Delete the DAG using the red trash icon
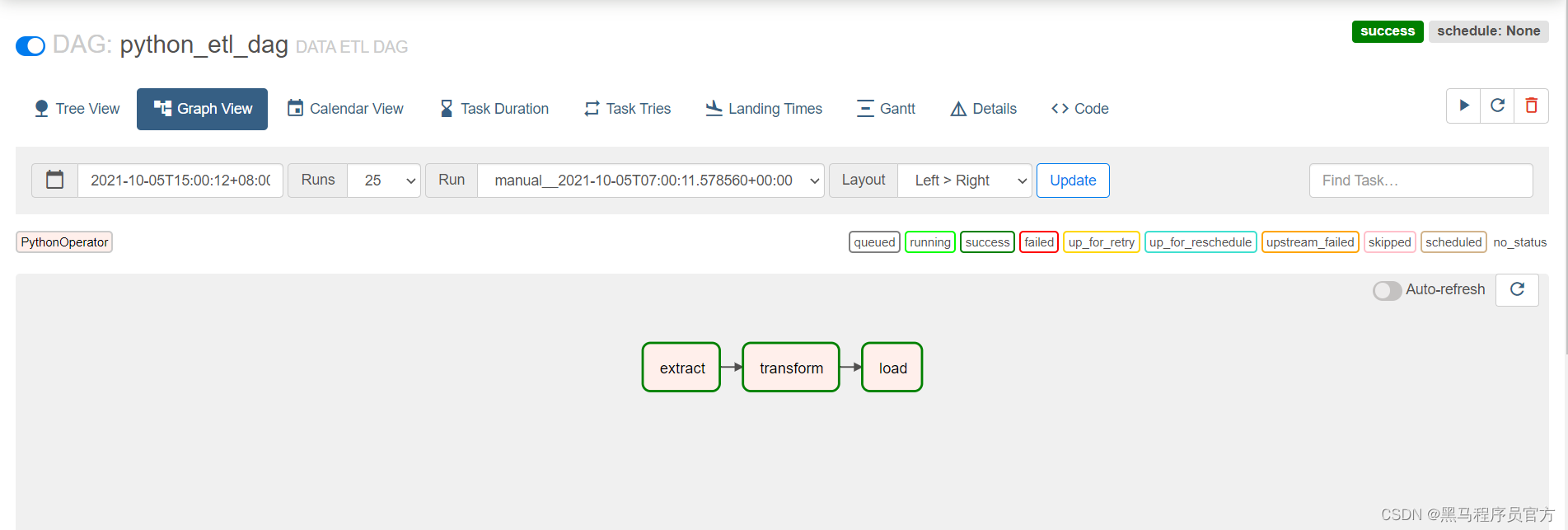 (1531, 106)
